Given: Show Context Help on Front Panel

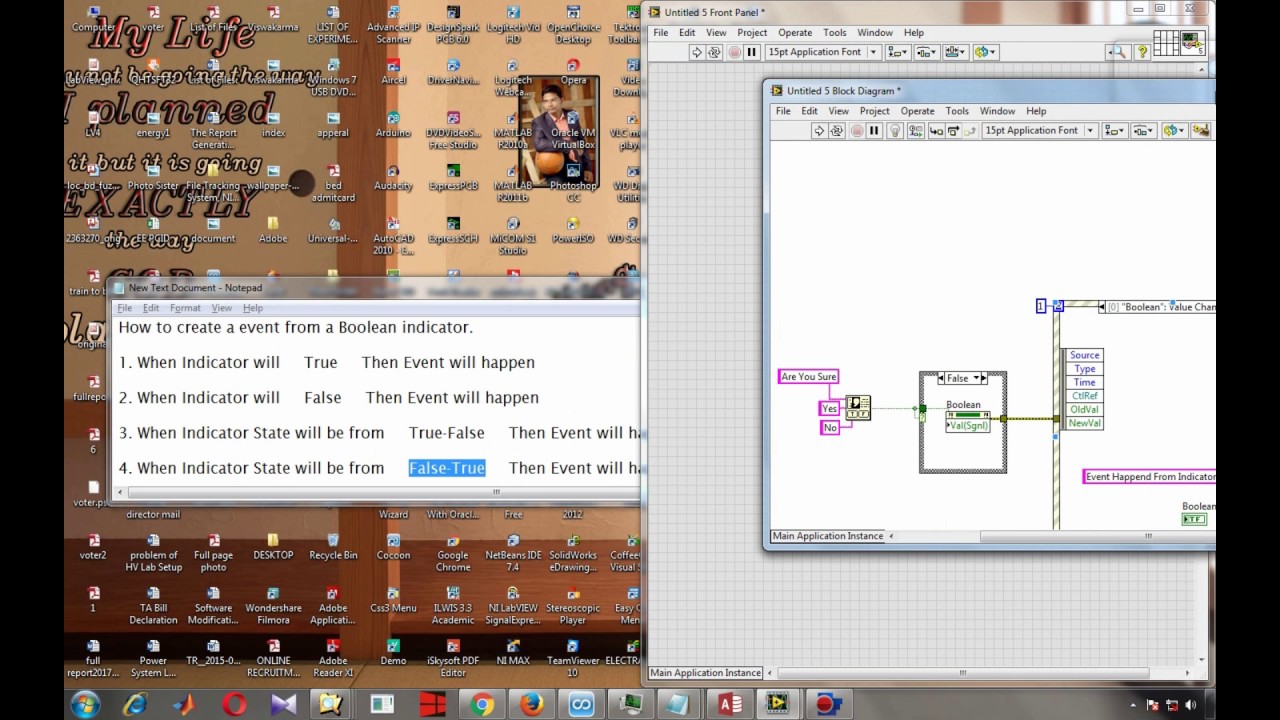Looking at the screenshot, I should (x=1142, y=52).
